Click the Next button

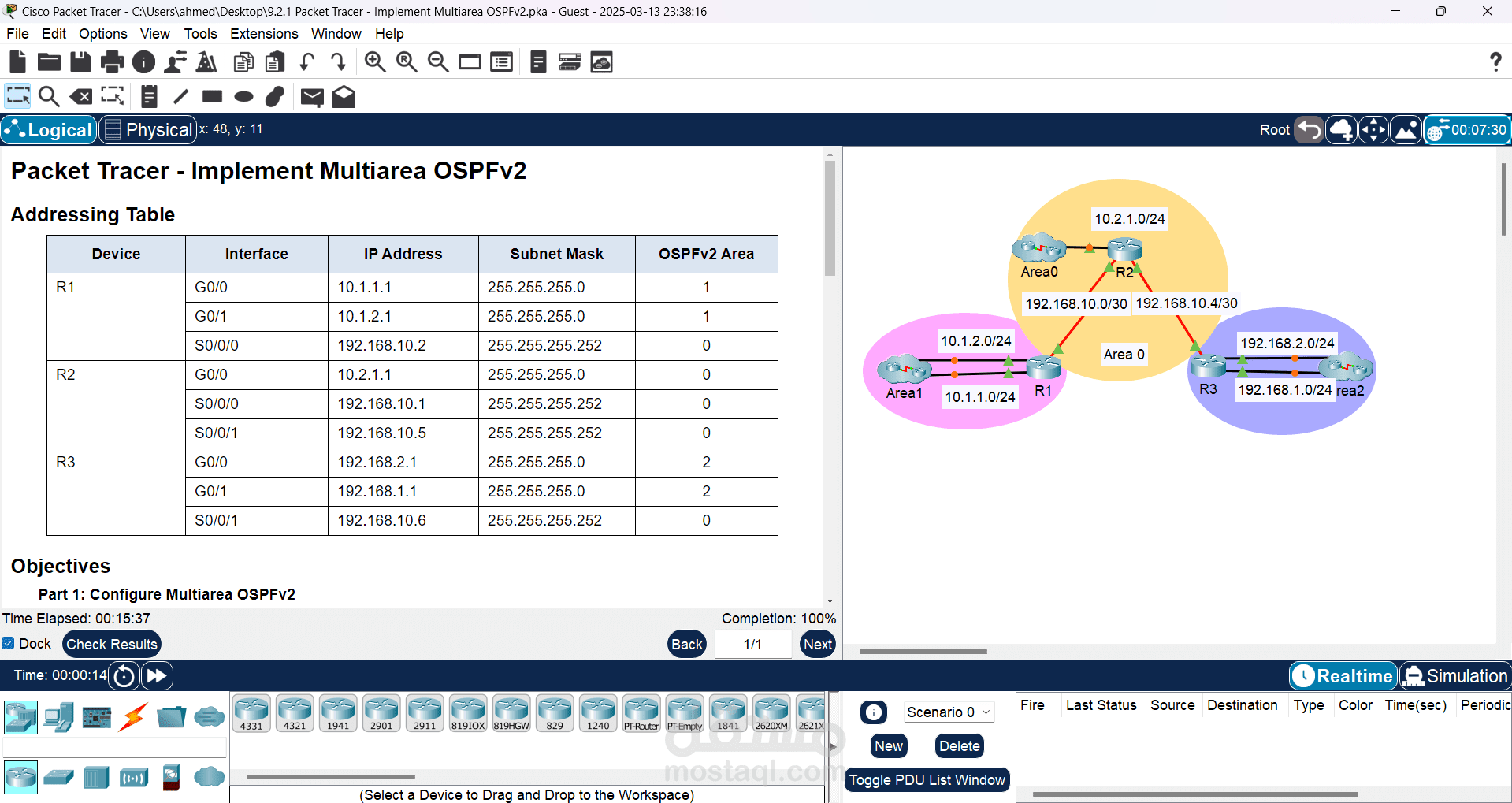tap(818, 644)
